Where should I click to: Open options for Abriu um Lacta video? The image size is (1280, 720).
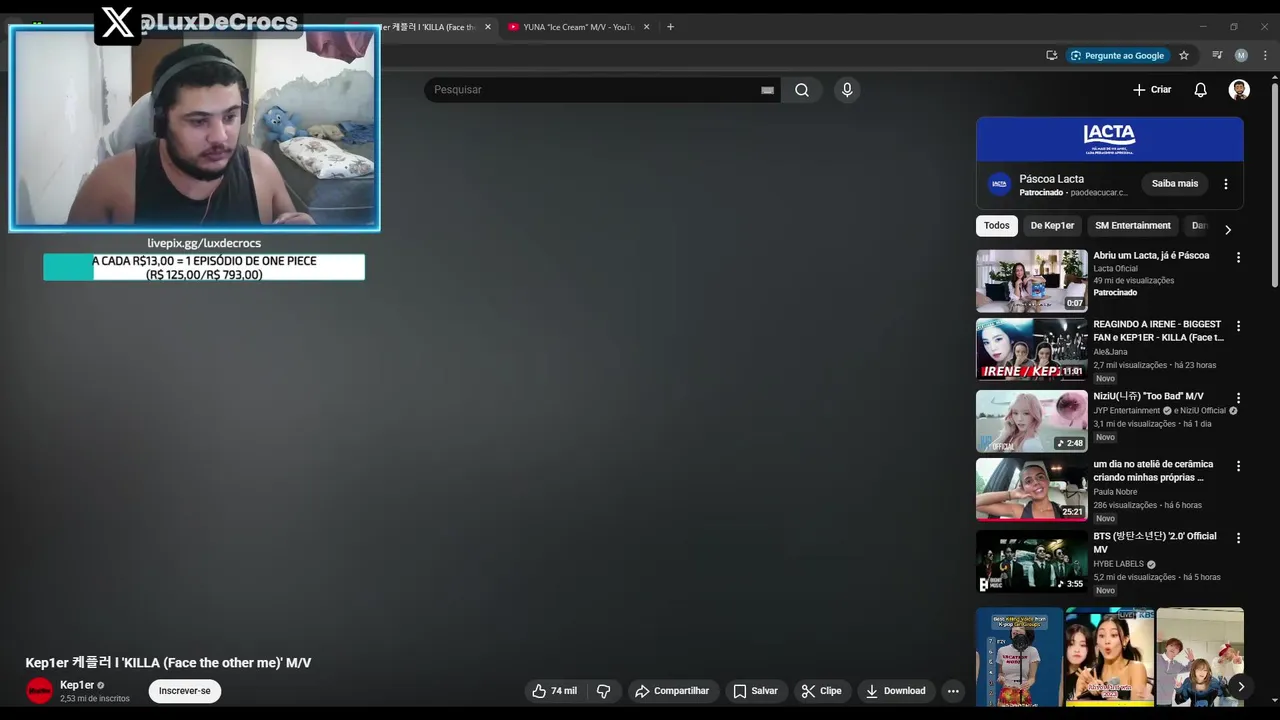1238,257
